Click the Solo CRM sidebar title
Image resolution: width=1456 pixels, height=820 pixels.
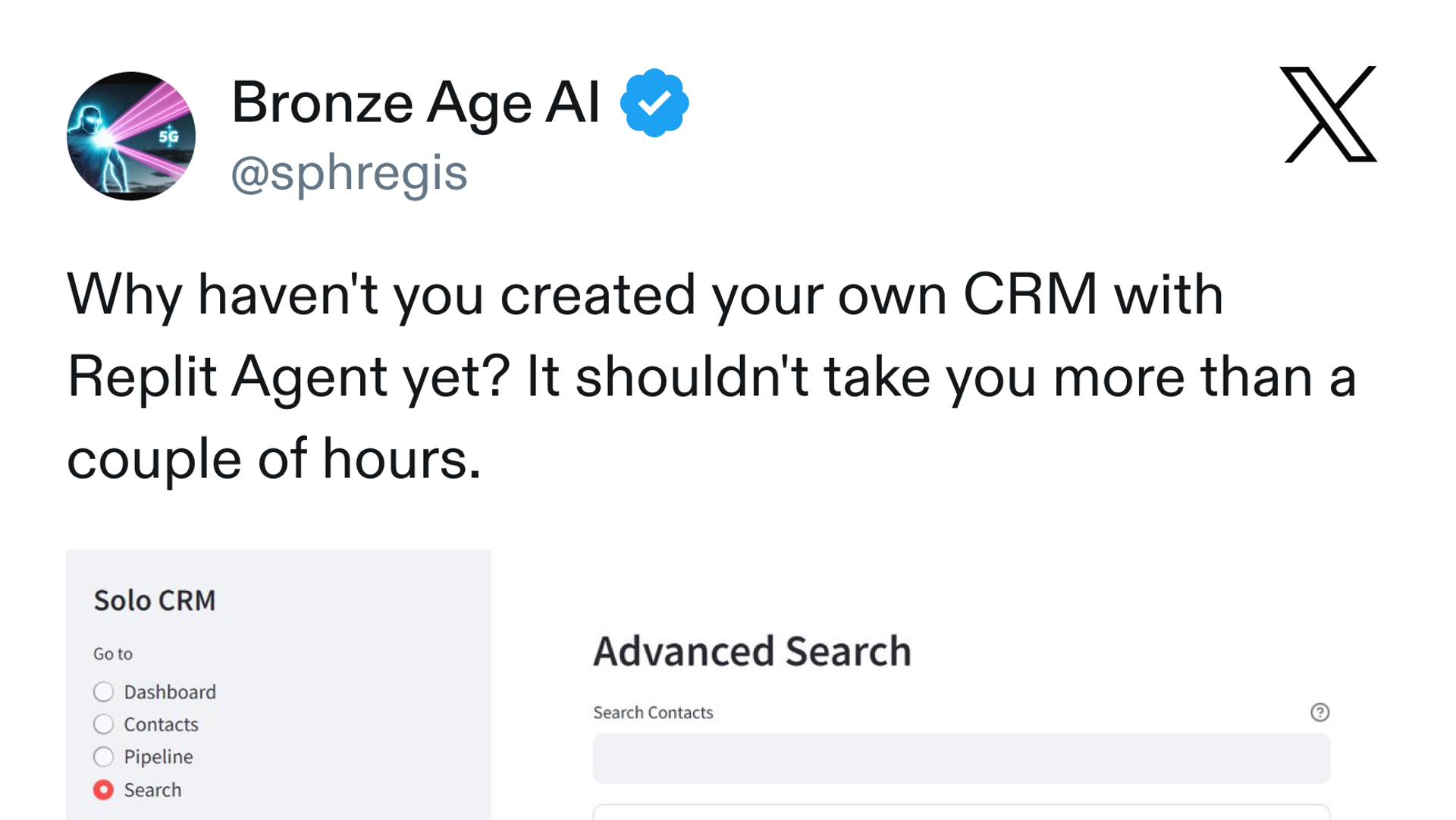pos(155,600)
